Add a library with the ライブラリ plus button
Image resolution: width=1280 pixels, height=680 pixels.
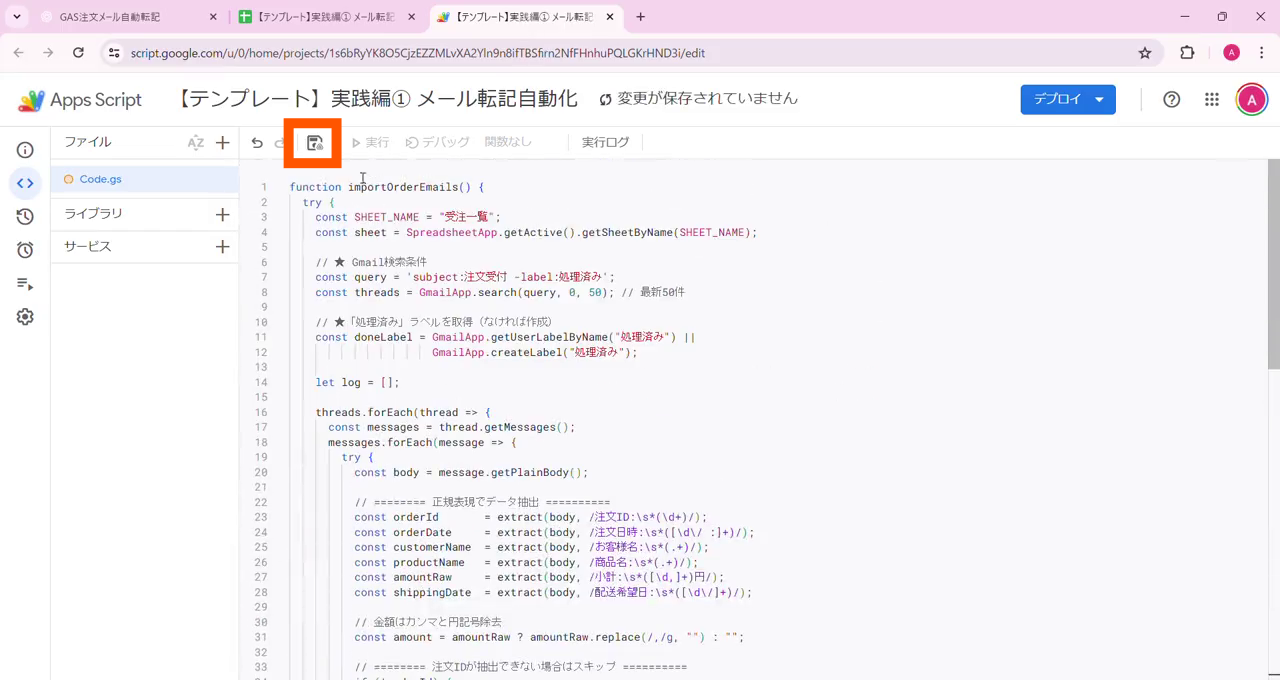point(222,212)
